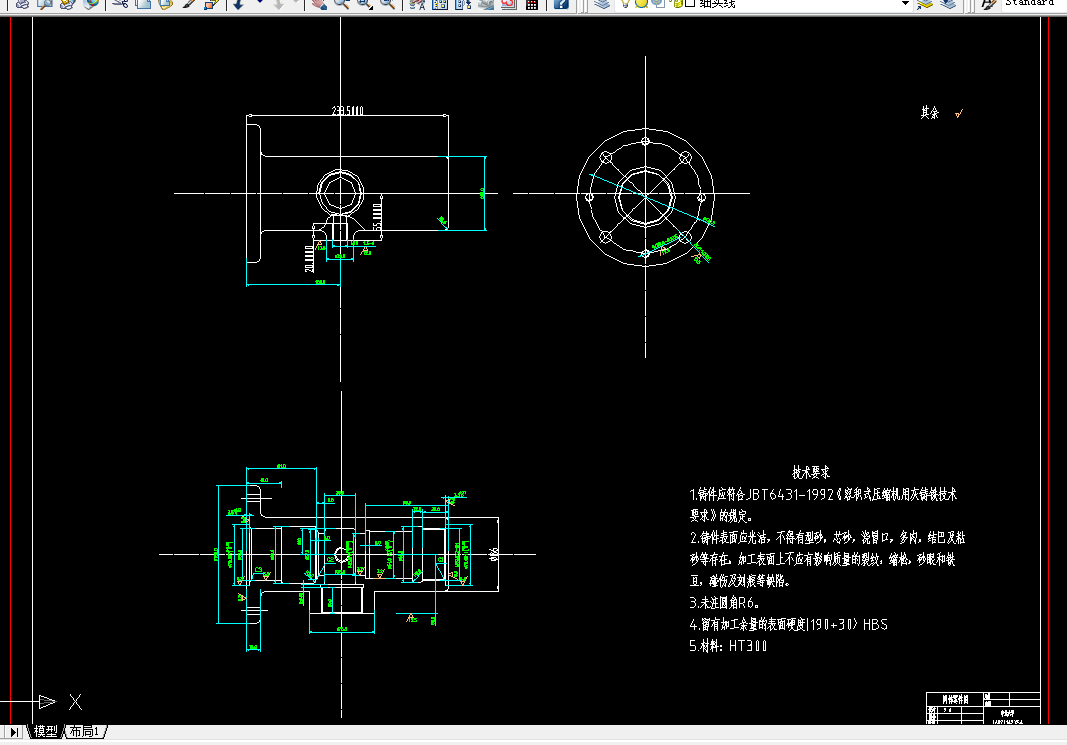Toggle the layer on/off light bulb
This screenshot has height=745, width=1067.
624,3
